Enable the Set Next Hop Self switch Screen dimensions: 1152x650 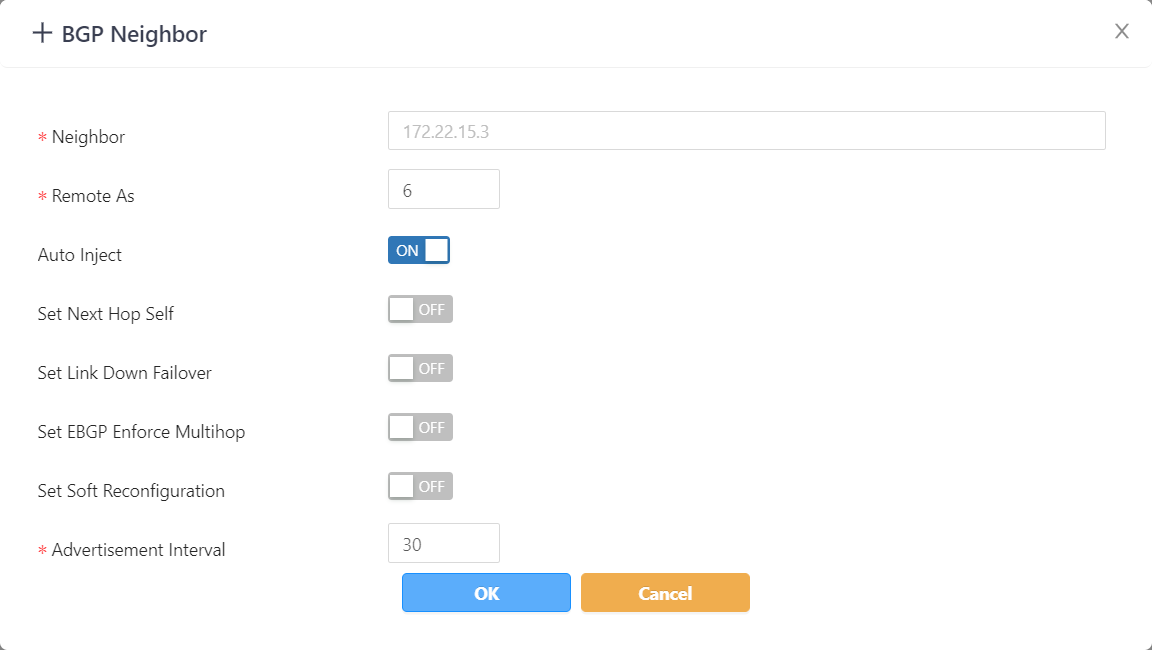420,309
